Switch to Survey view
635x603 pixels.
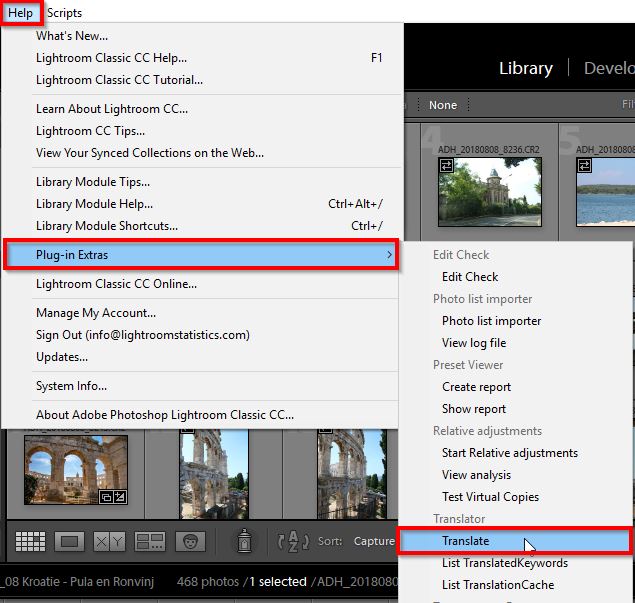149,541
